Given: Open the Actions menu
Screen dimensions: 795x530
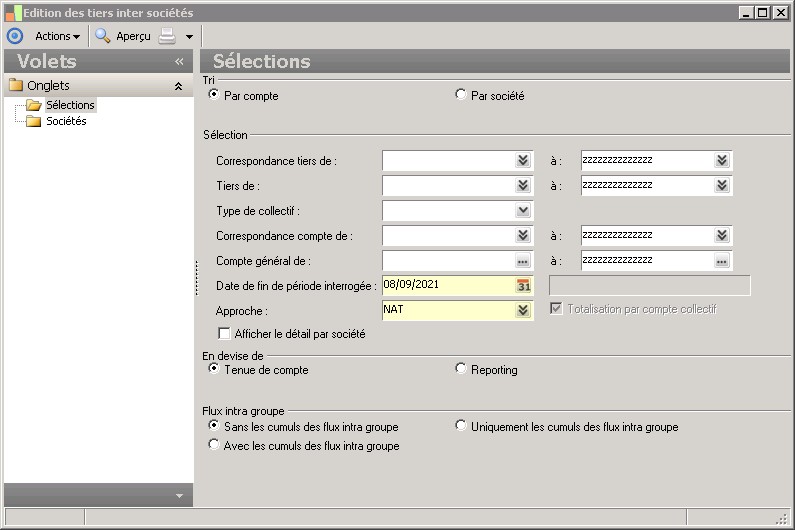Looking at the screenshot, I should 57,36.
